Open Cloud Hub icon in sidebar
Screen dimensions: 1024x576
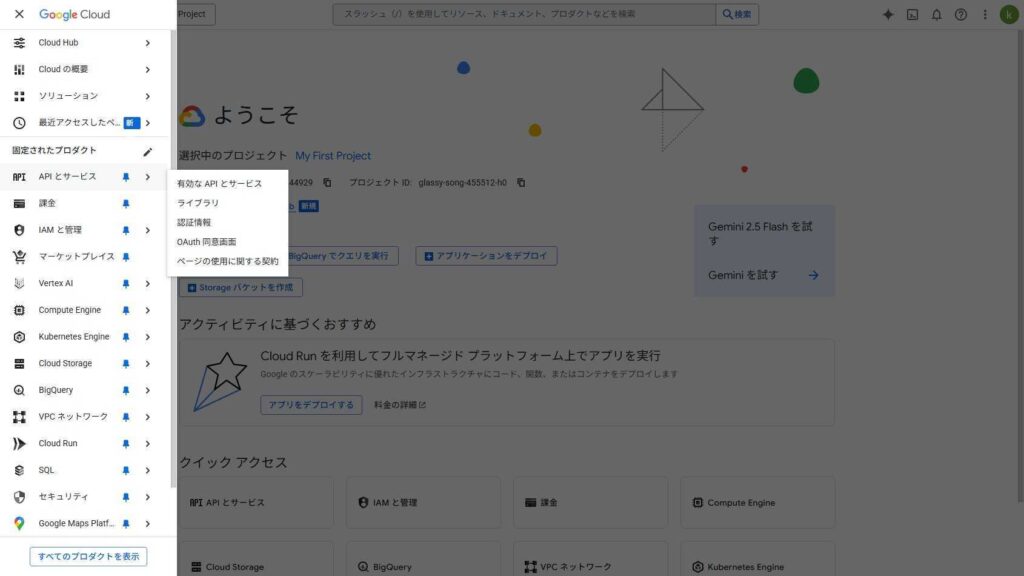click(19, 42)
